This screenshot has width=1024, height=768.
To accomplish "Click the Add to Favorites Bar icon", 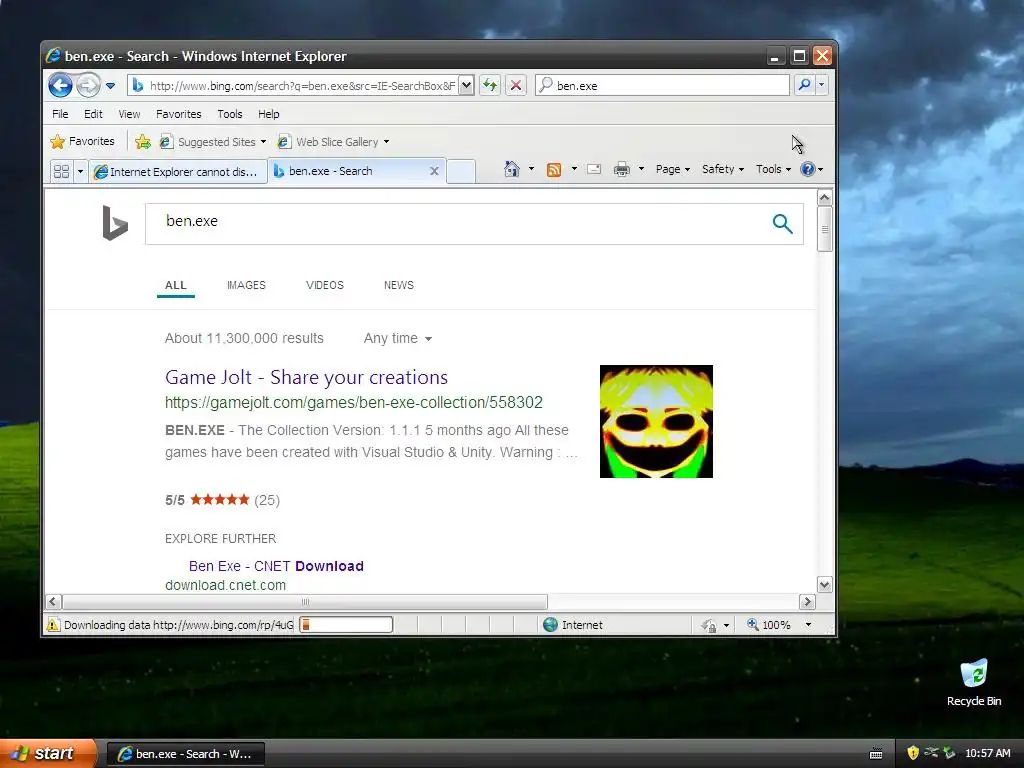I will [x=142, y=141].
